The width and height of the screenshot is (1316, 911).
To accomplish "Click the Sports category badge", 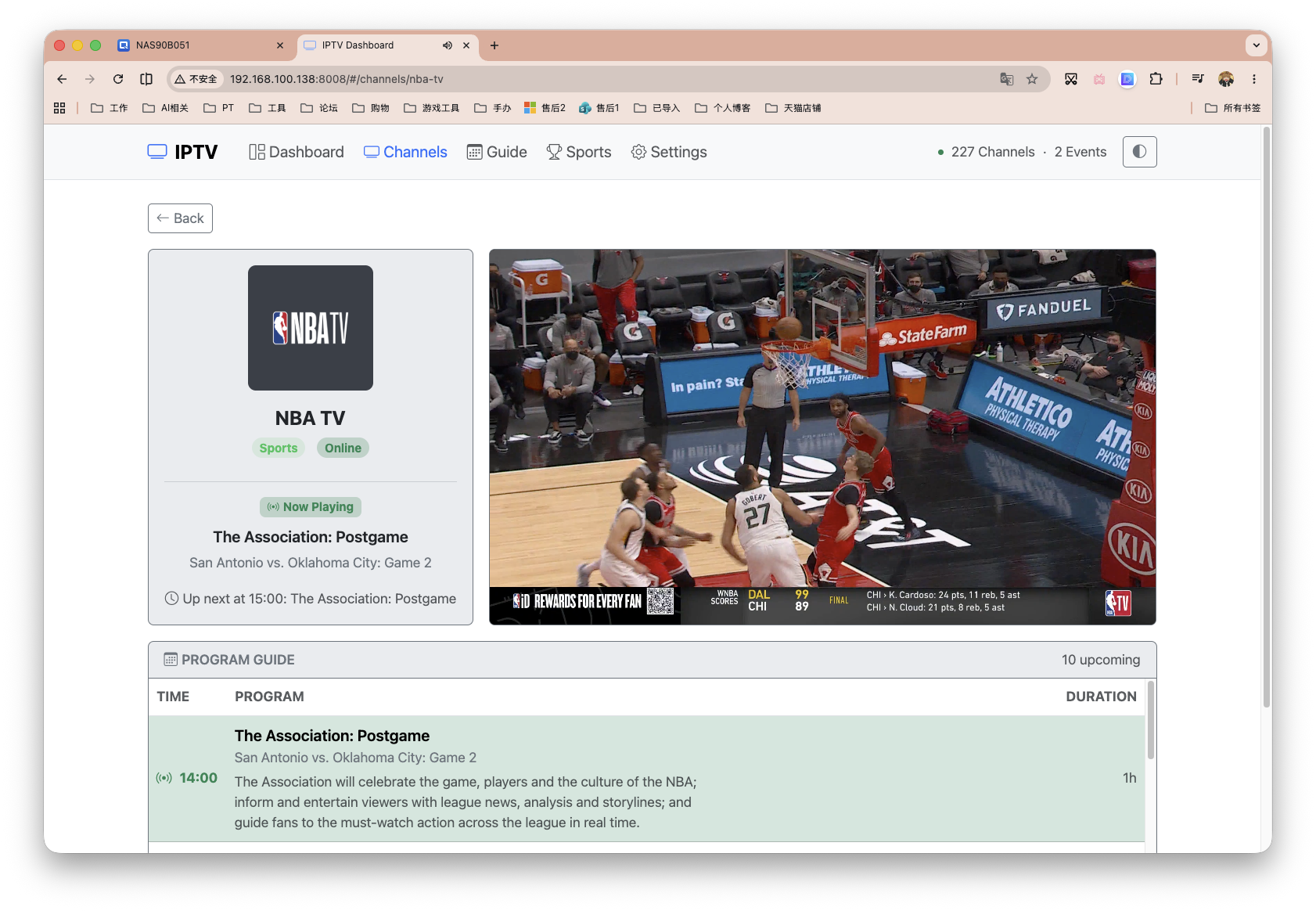I will click(279, 448).
